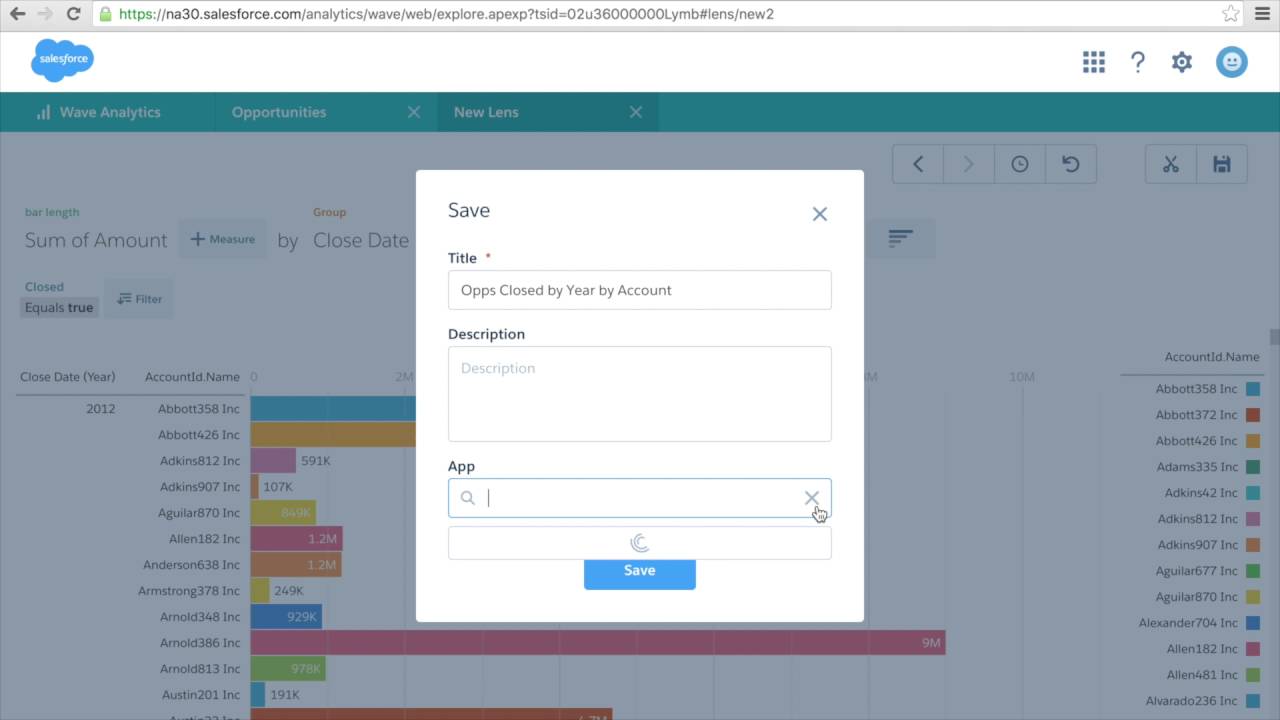Click row label Anderson638 Inc

tap(191, 565)
